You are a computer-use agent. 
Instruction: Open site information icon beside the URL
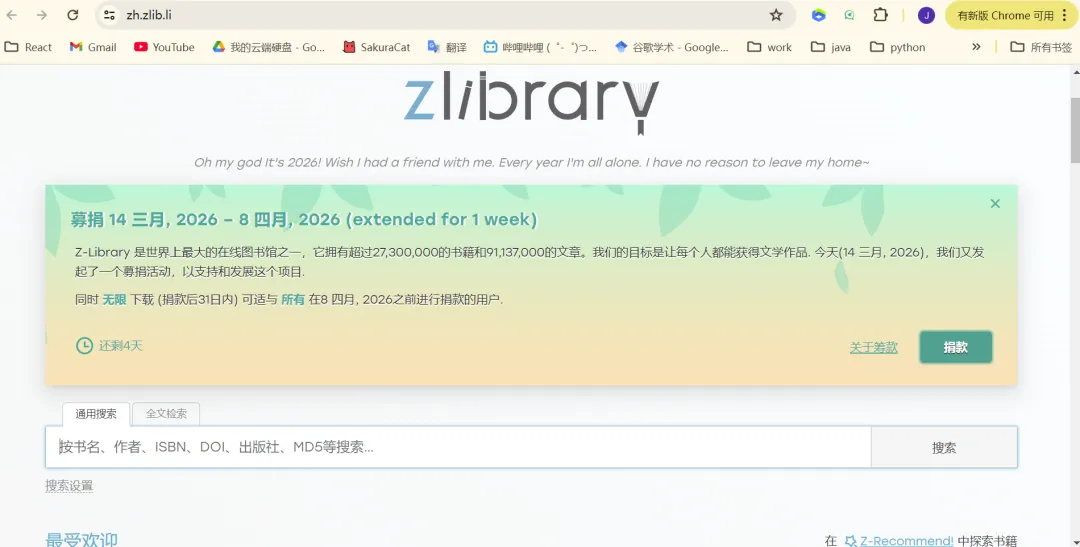tap(109, 15)
